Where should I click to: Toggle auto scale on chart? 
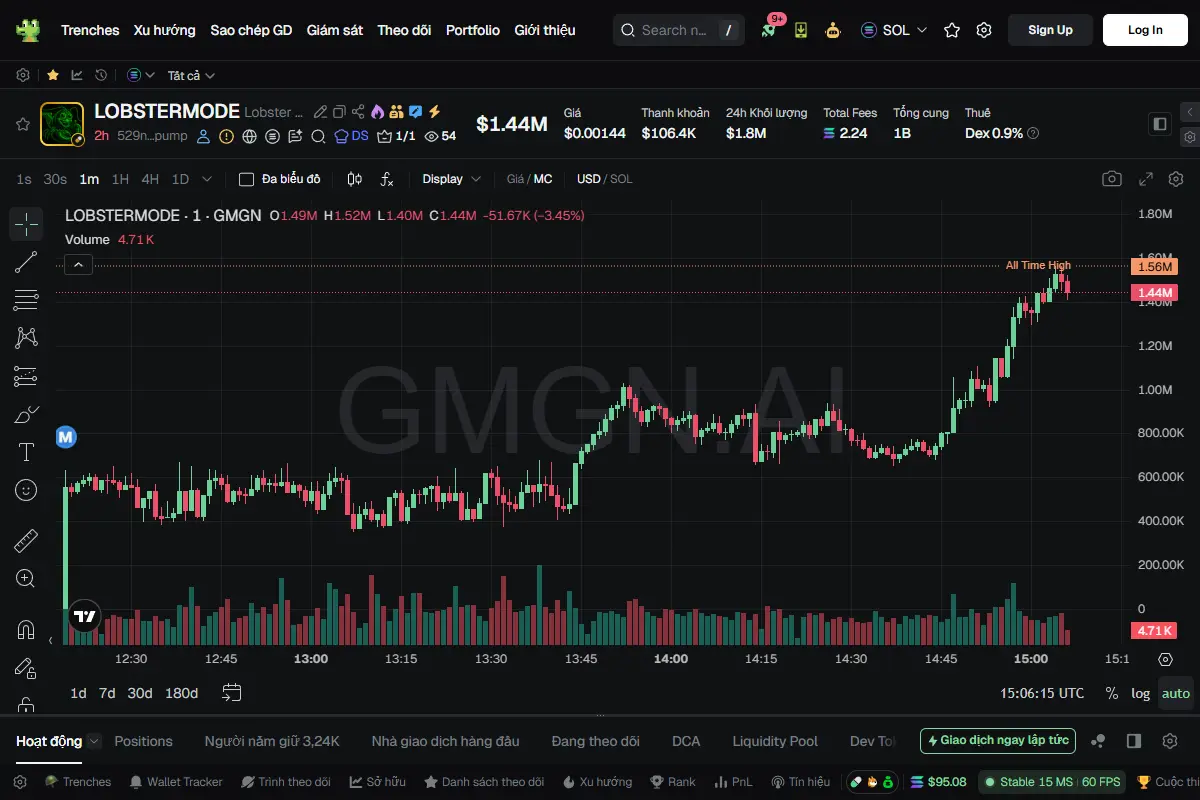[1176, 693]
